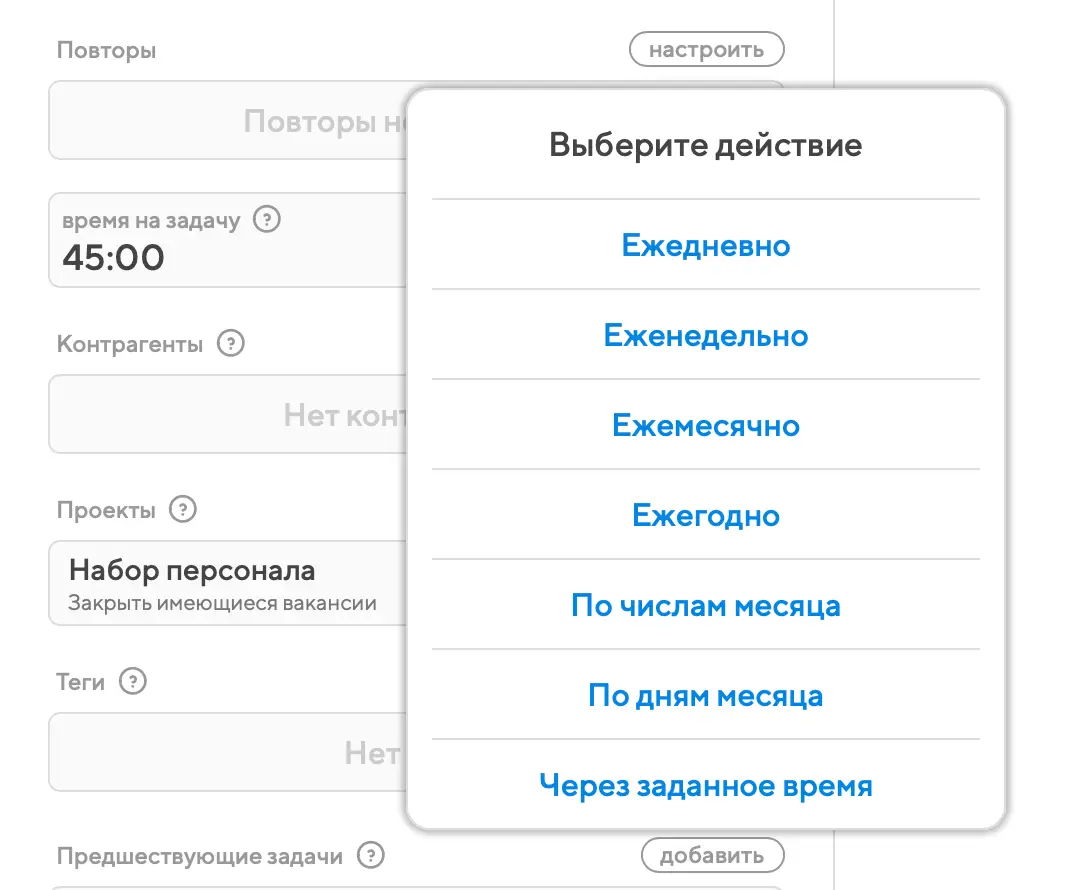
Task: Open the empty Повторы field
Action: point(225,122)
